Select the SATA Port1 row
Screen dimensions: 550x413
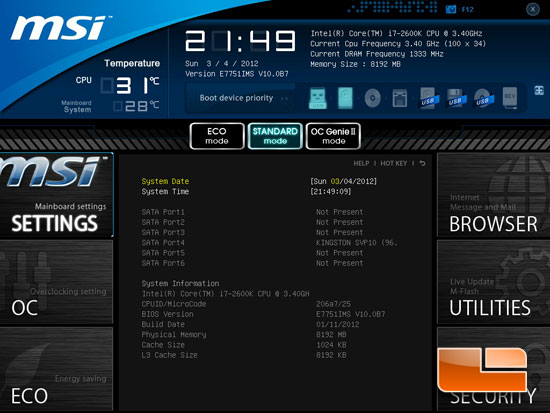click(253, 212)
